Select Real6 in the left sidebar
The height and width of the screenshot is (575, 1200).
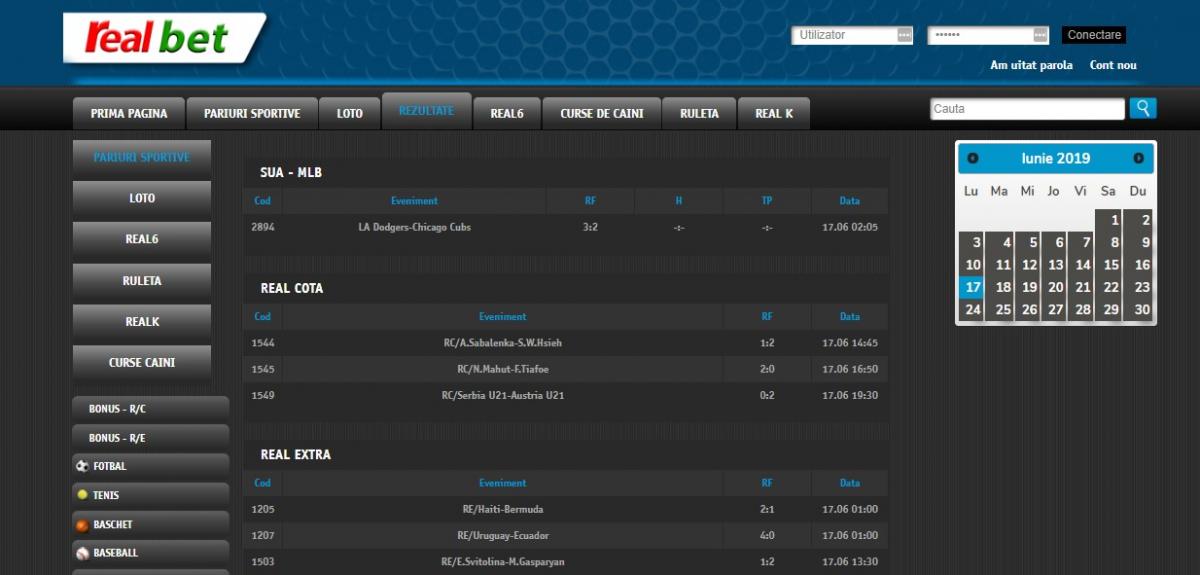142,239
